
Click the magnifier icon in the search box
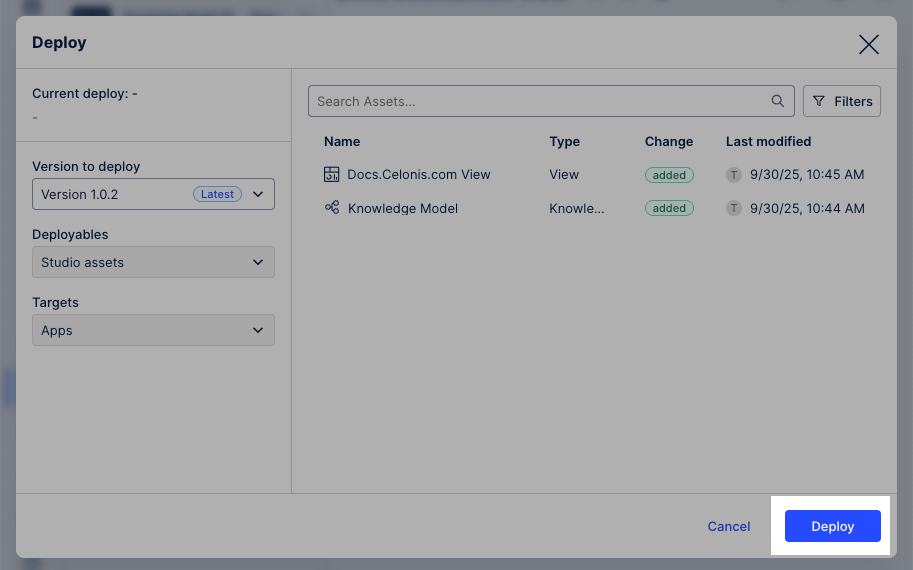[777, 101]
